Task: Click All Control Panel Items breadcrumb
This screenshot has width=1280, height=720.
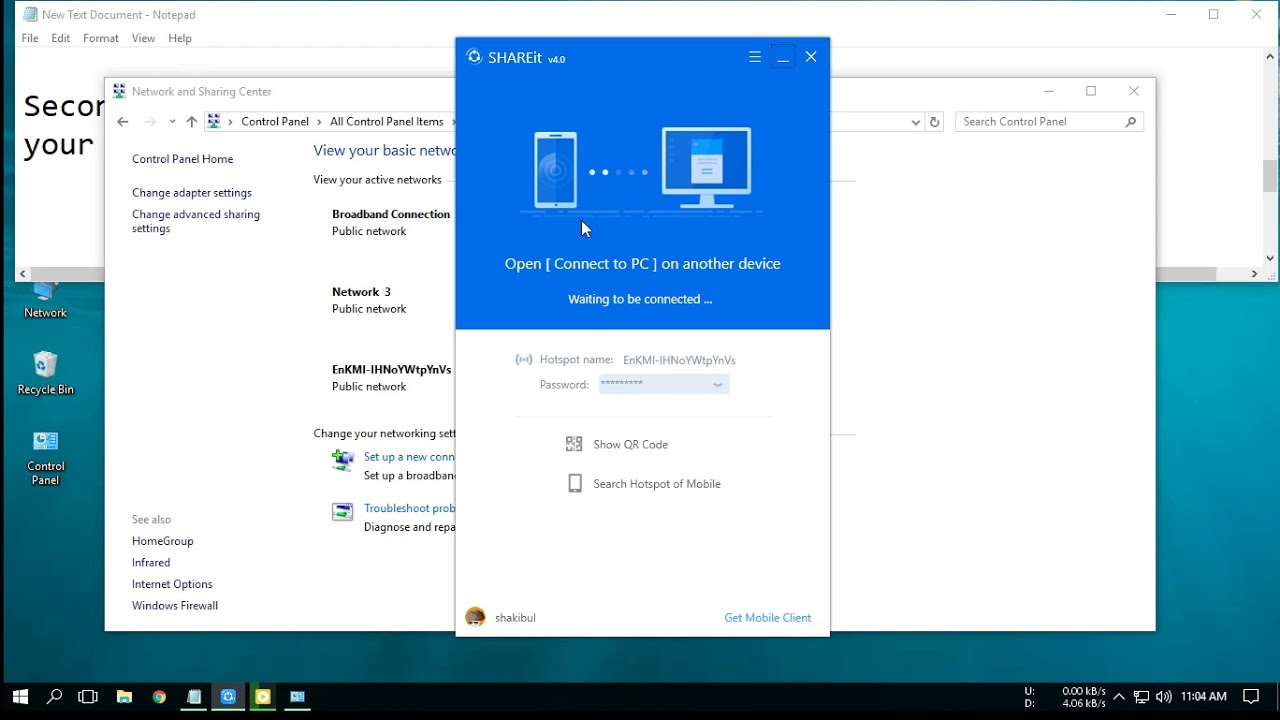Action: [387, 122]
